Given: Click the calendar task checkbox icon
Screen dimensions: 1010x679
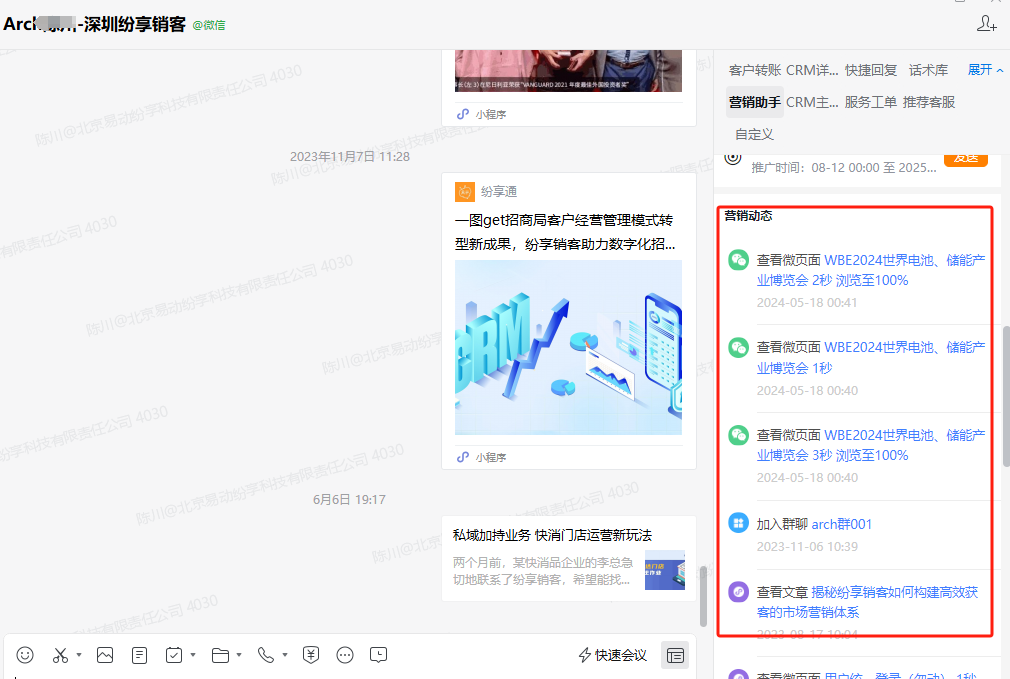Looking at the screenshot, I should pos(174,655).
